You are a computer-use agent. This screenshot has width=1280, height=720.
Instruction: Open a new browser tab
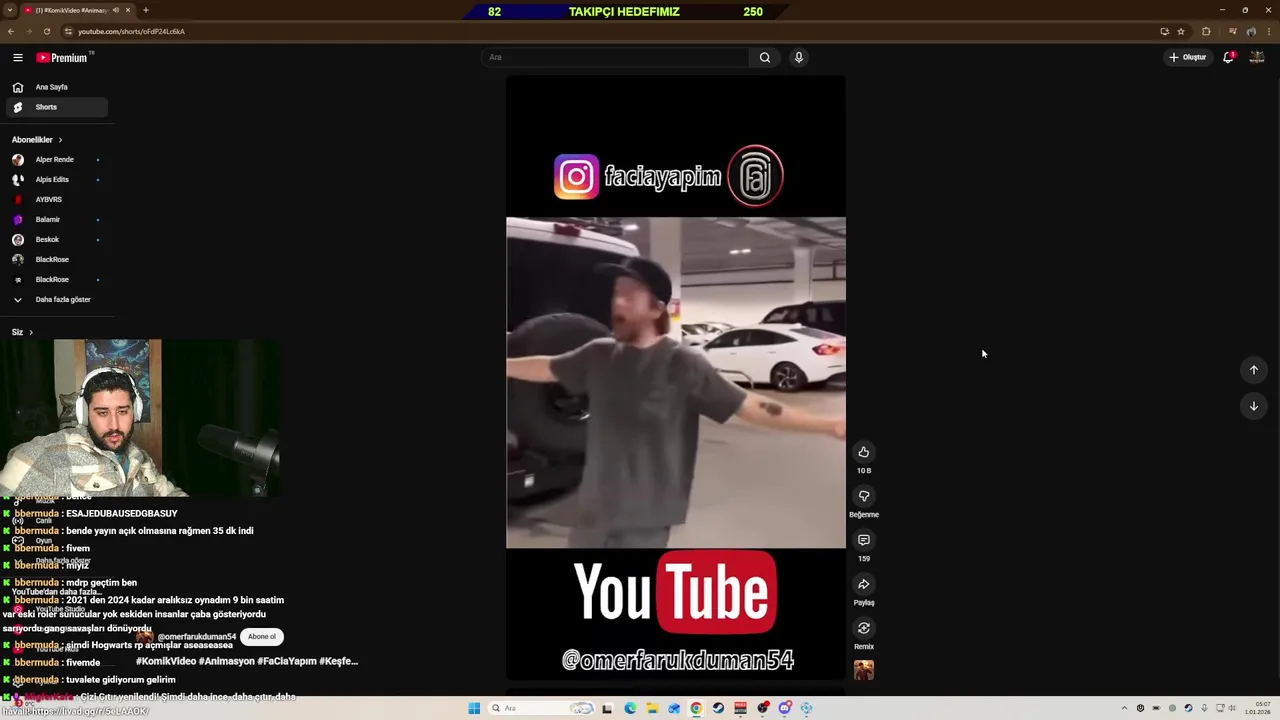(x=146, y=10)
